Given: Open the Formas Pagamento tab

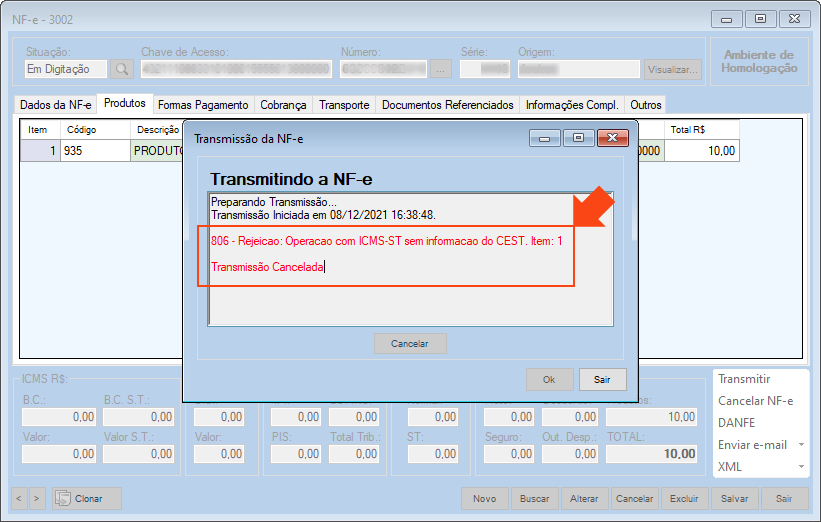Looking at the screenshot, I should click(x=203, y=105).
